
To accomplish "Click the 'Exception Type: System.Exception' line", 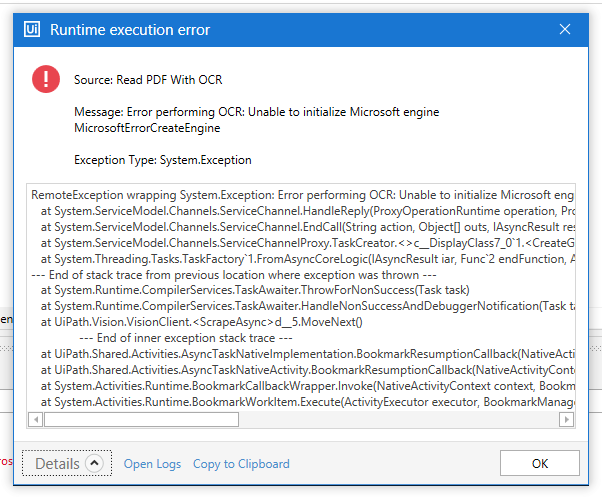I will click(163, 159).
